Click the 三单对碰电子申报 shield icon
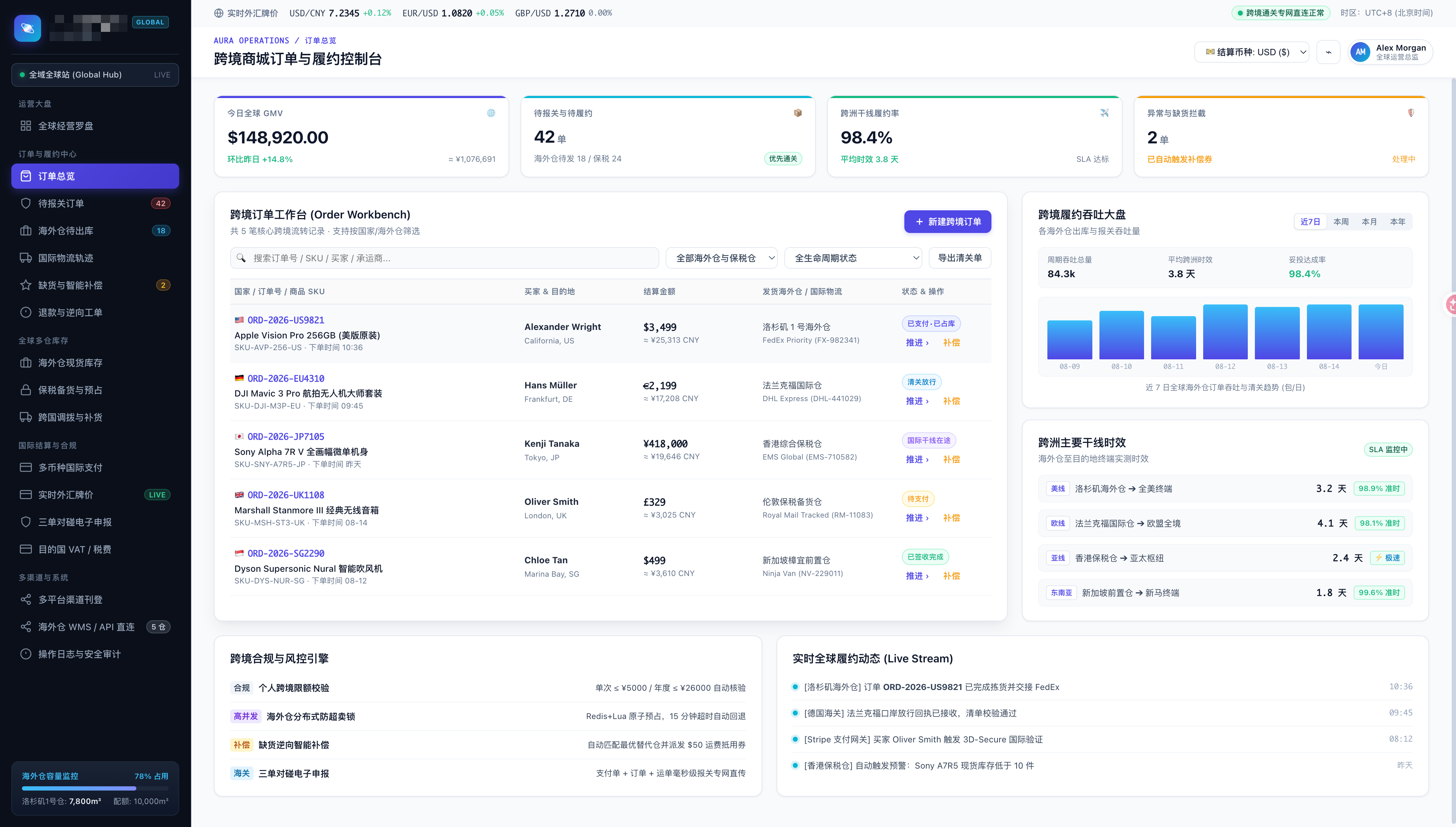This screenshot has height=827, width=1456. pyautogui.click(x=25, y=522)
